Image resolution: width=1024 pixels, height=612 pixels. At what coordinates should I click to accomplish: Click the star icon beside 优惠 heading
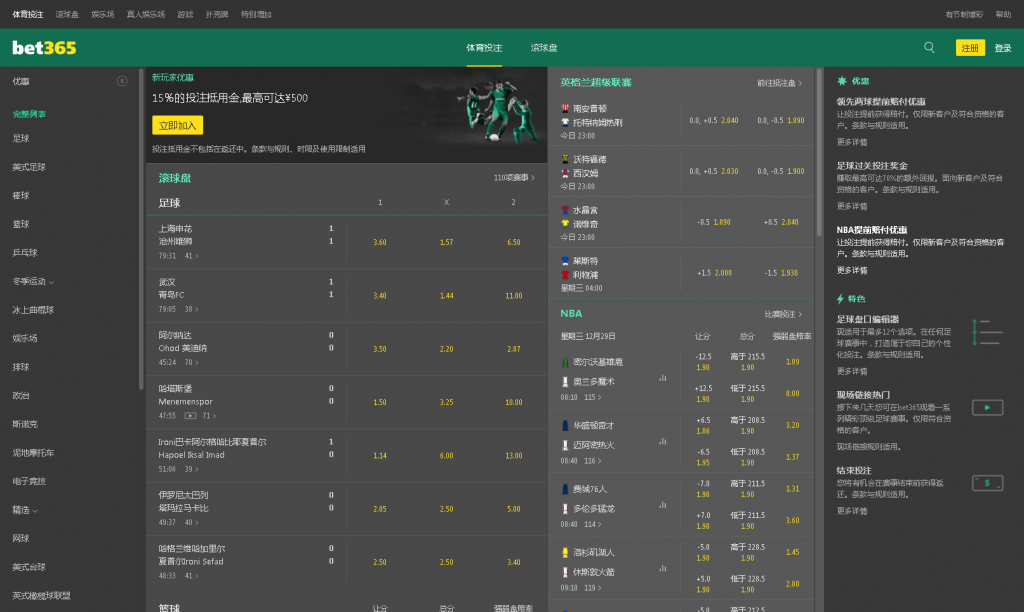(x=841, y=79)
